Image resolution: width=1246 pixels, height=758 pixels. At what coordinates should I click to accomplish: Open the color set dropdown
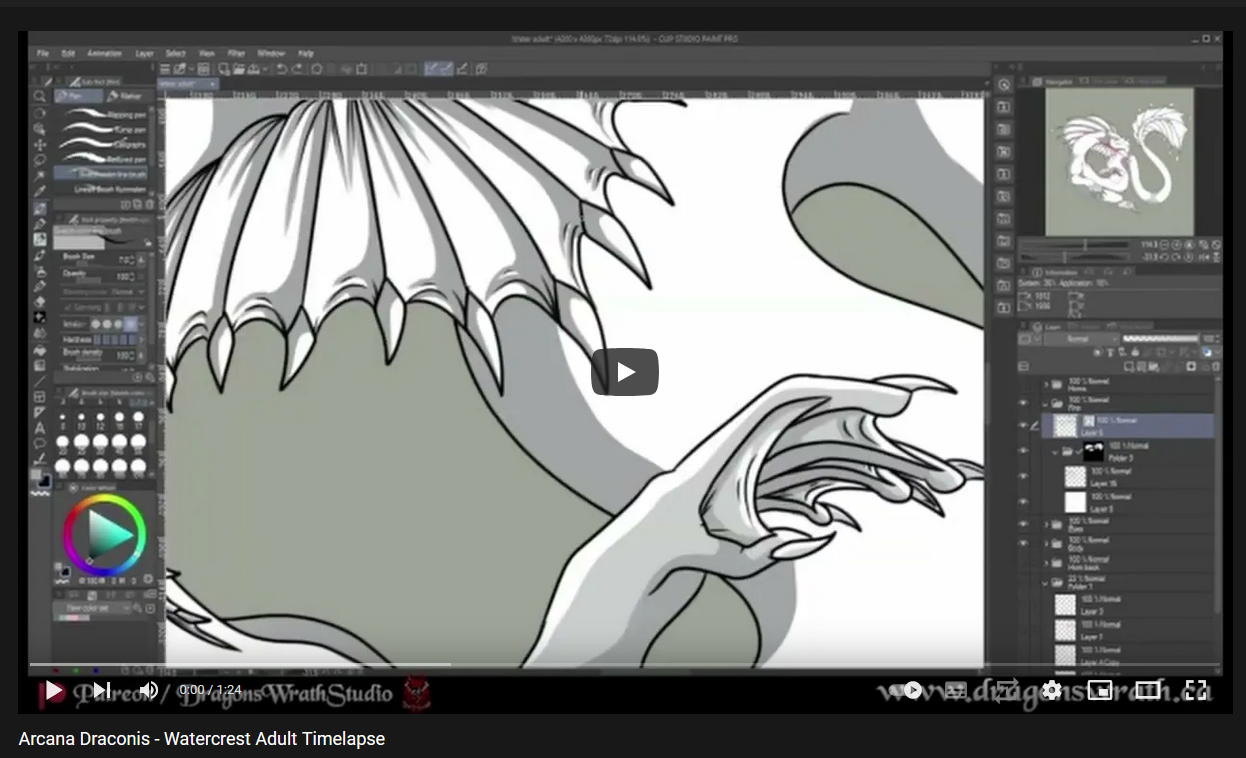(x=92, y=608)
